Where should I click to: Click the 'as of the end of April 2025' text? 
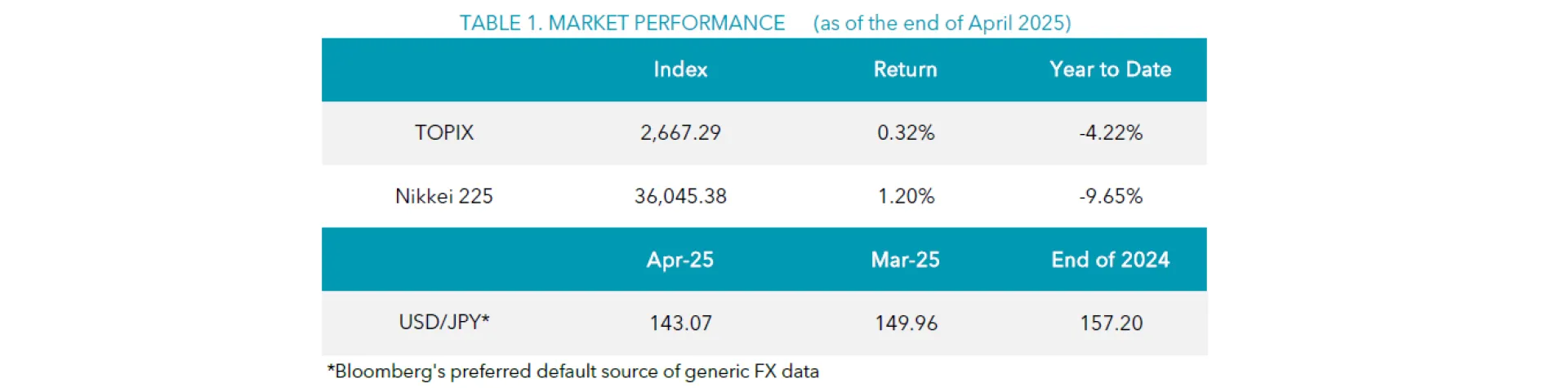click(x=942, y=23)
